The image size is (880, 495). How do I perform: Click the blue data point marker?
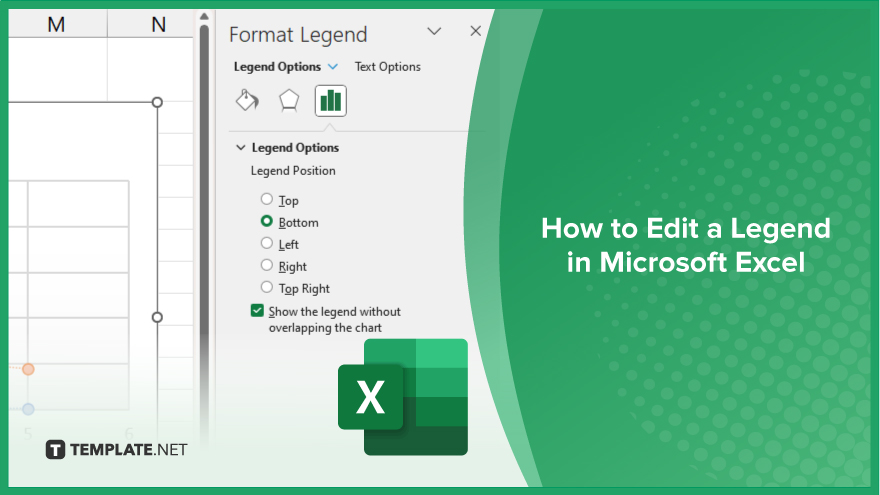tap(28, 409)
